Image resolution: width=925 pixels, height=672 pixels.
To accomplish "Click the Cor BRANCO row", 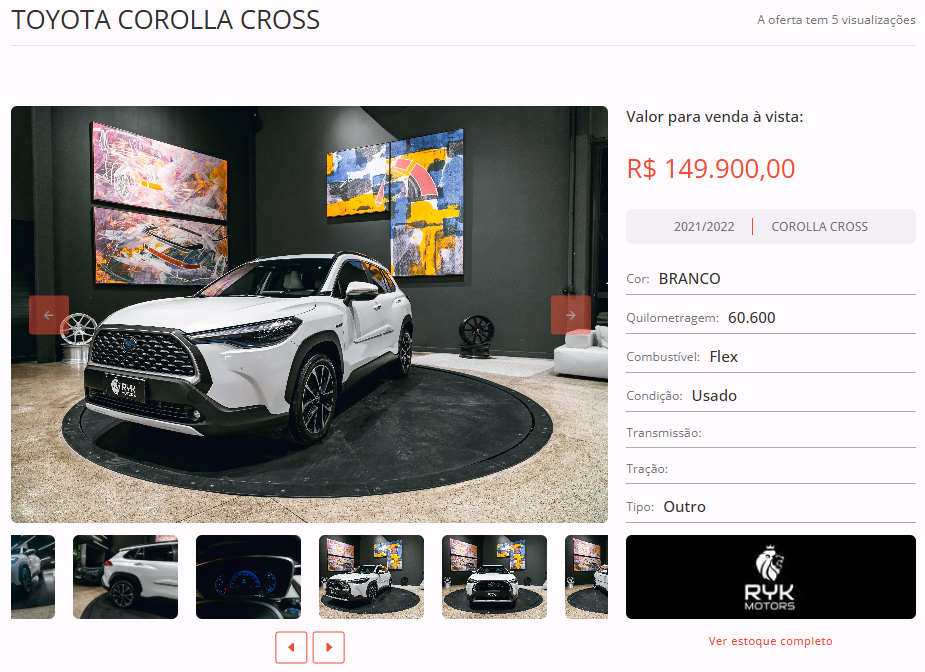I will (770, 278).
